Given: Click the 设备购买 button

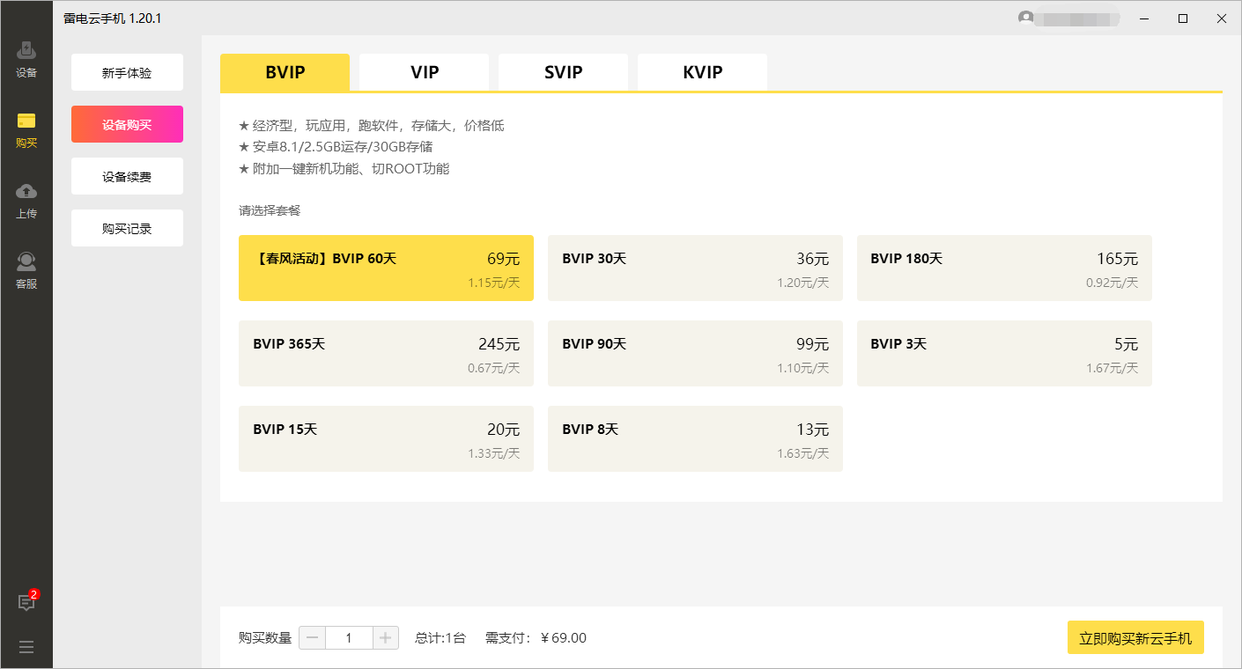Looking at the screenshot, I should (126, 124).
